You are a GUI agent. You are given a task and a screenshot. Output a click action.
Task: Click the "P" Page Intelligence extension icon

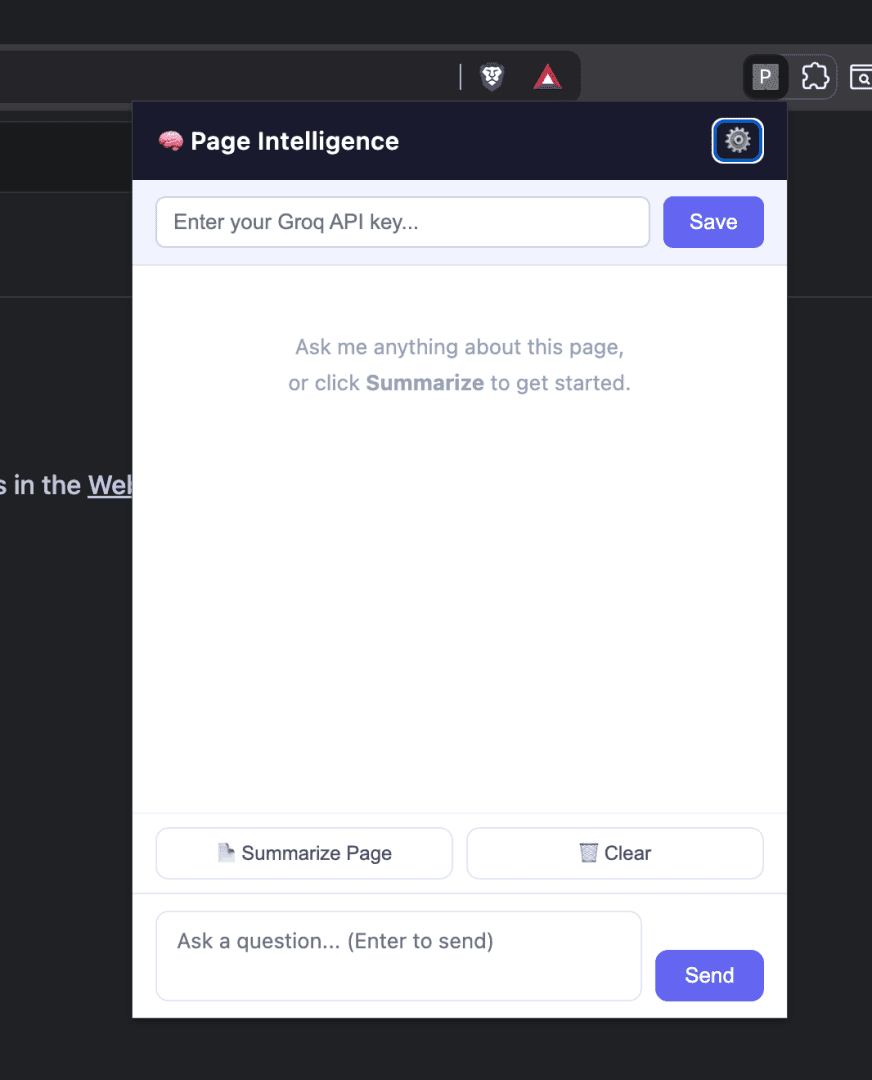[765, 76]
